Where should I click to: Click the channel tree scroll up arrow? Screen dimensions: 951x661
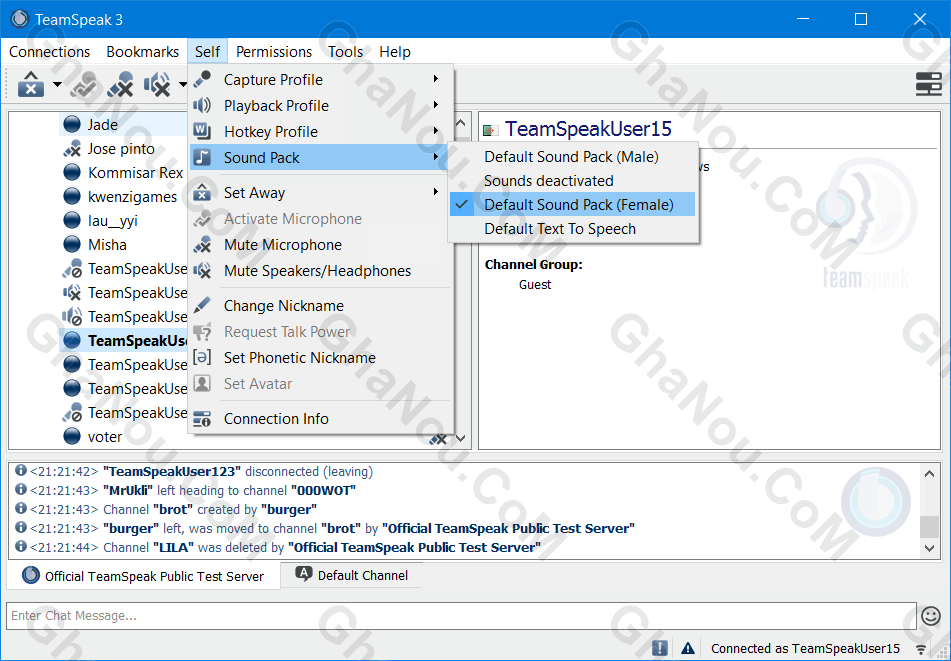(461, 123)
